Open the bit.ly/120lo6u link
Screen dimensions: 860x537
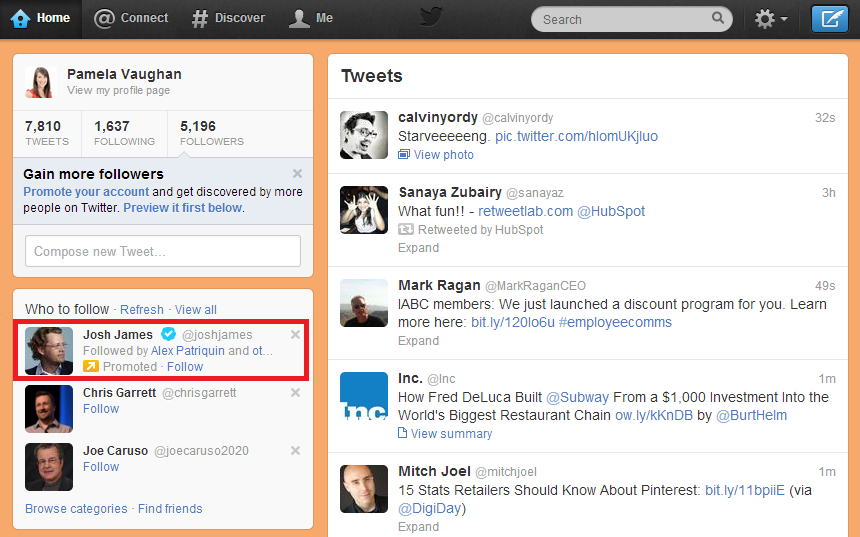pyautogui.click(x=513, y=323)
